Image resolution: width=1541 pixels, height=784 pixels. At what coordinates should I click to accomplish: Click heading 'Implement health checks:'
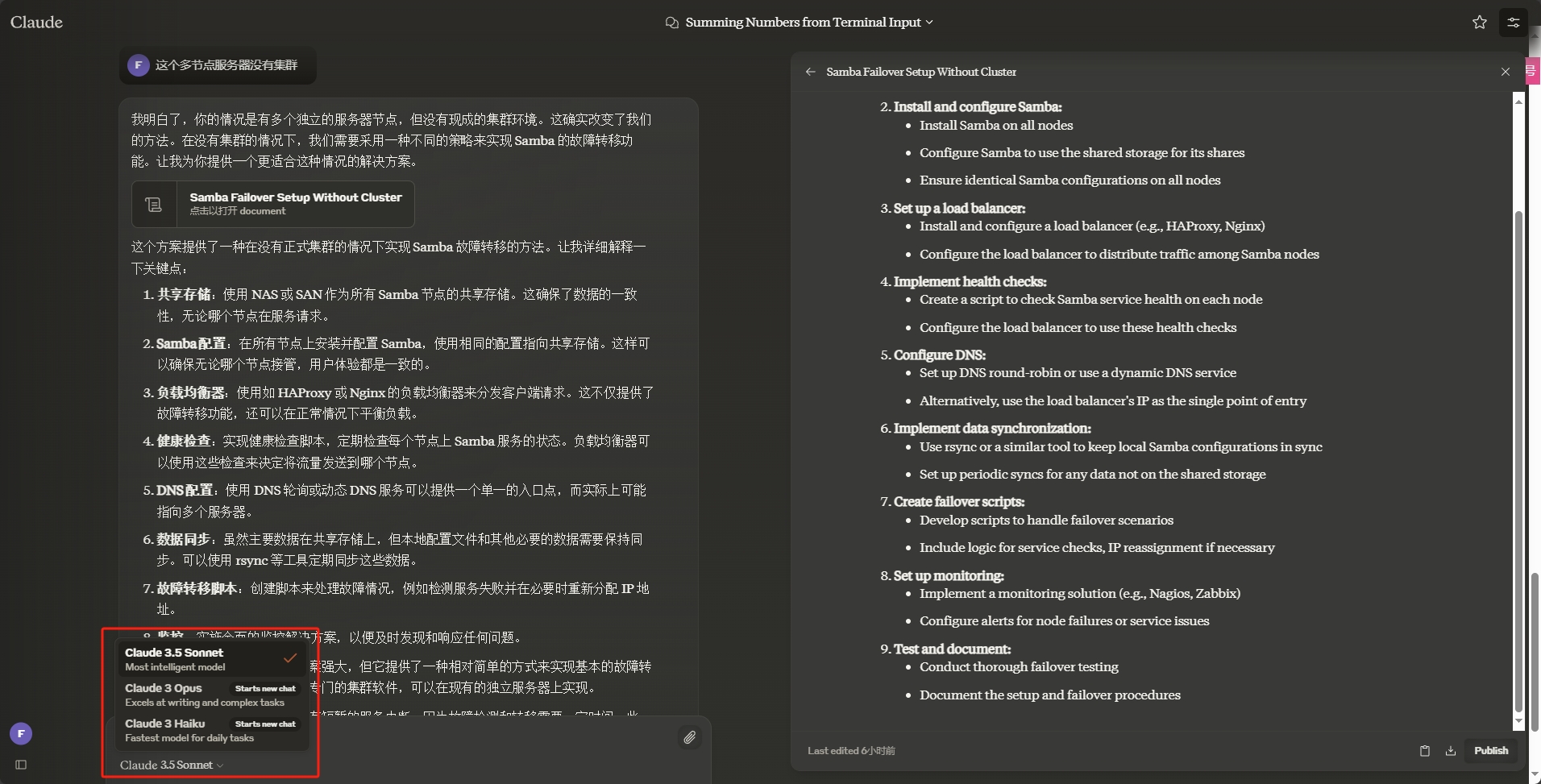tap(970, 281)
